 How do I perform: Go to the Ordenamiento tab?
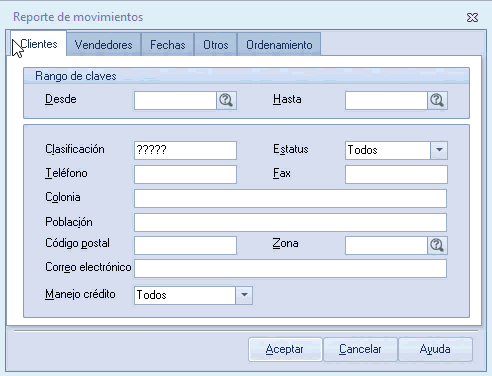click(279, 45)
